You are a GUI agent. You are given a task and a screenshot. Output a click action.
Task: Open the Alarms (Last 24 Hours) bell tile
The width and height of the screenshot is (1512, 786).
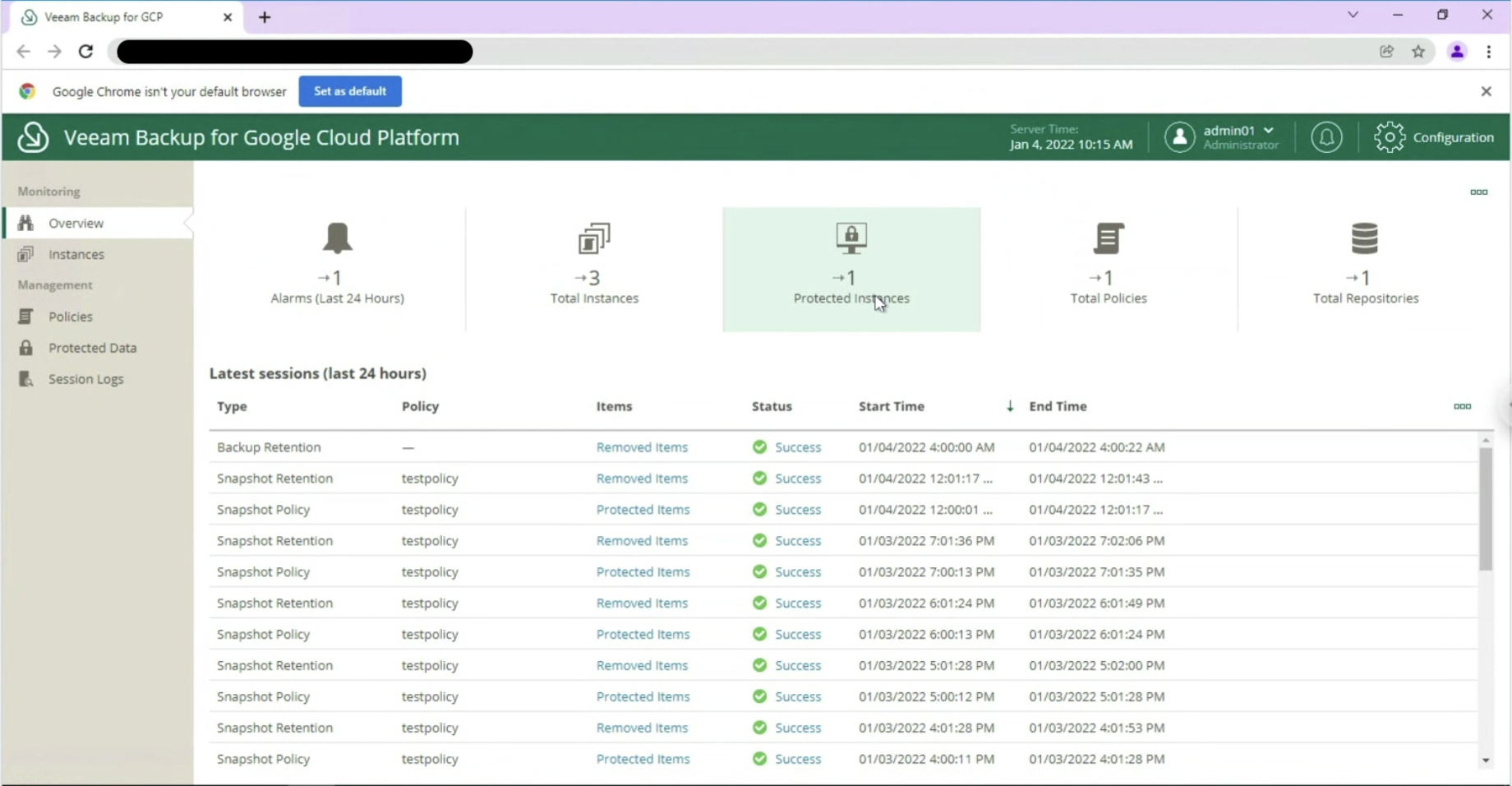[x=337, y=238]
